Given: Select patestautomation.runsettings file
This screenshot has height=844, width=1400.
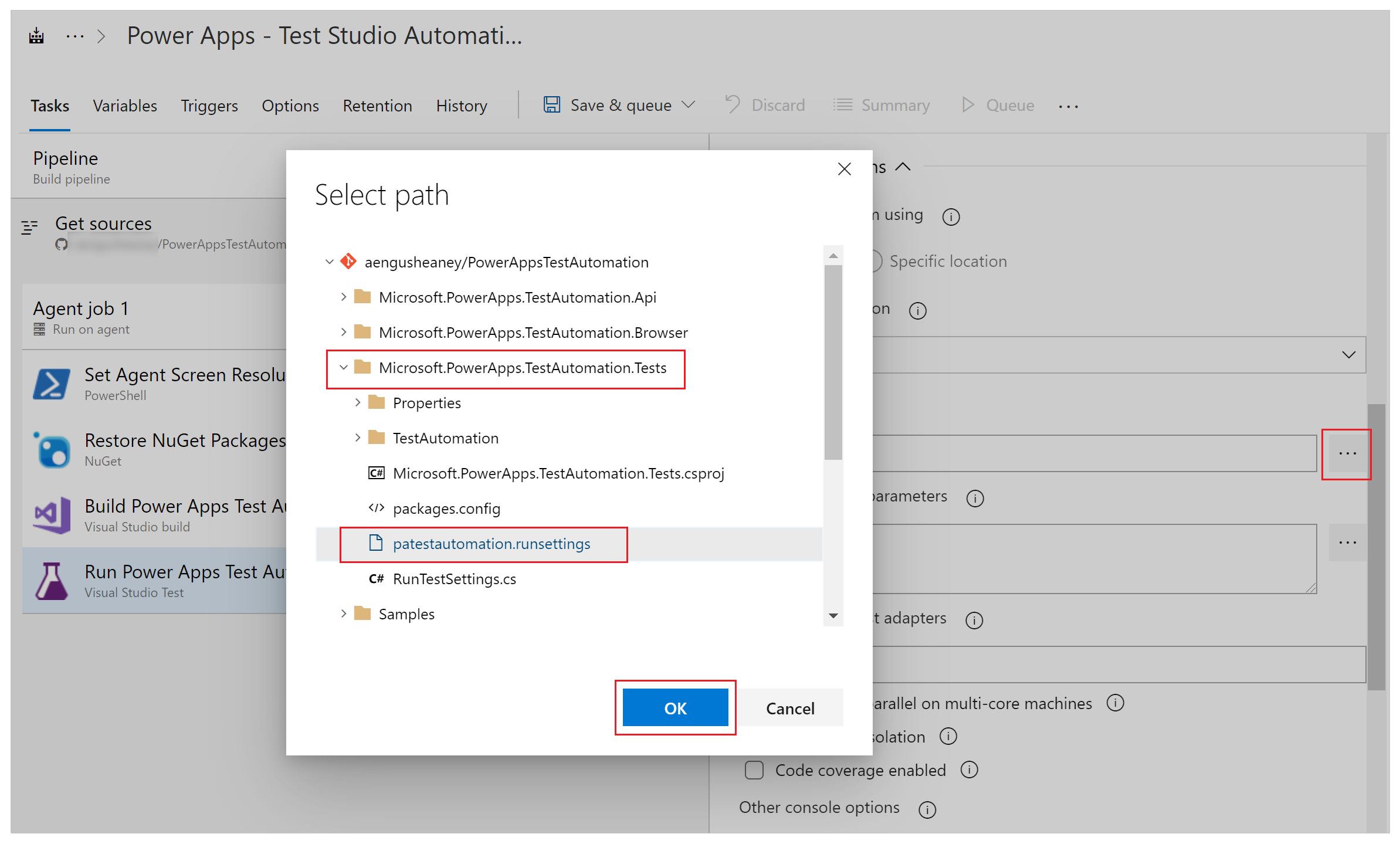Looking at the screenshot, I should (494, 543).
